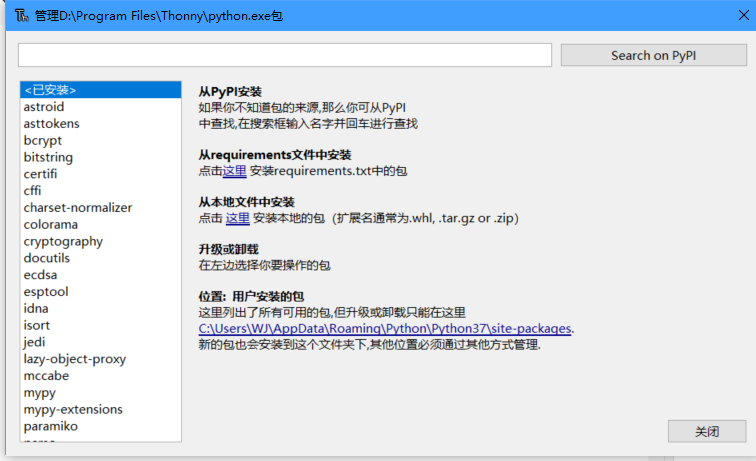This screenshot has height=461, width=756.
Task: Click the 关闭 button
Action: 707,431
